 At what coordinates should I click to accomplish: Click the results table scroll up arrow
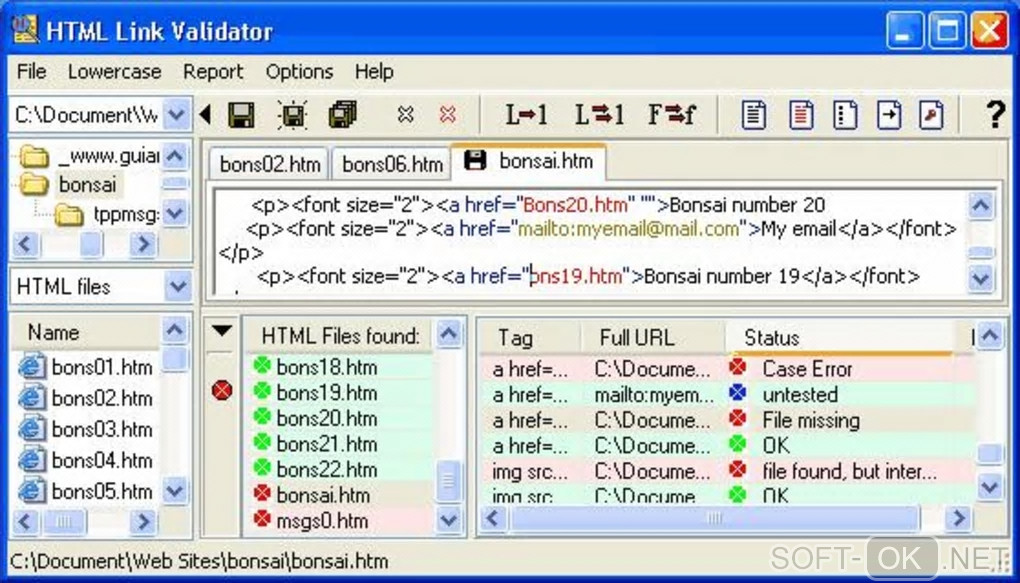pyautogui.click(x=989, y=336)
